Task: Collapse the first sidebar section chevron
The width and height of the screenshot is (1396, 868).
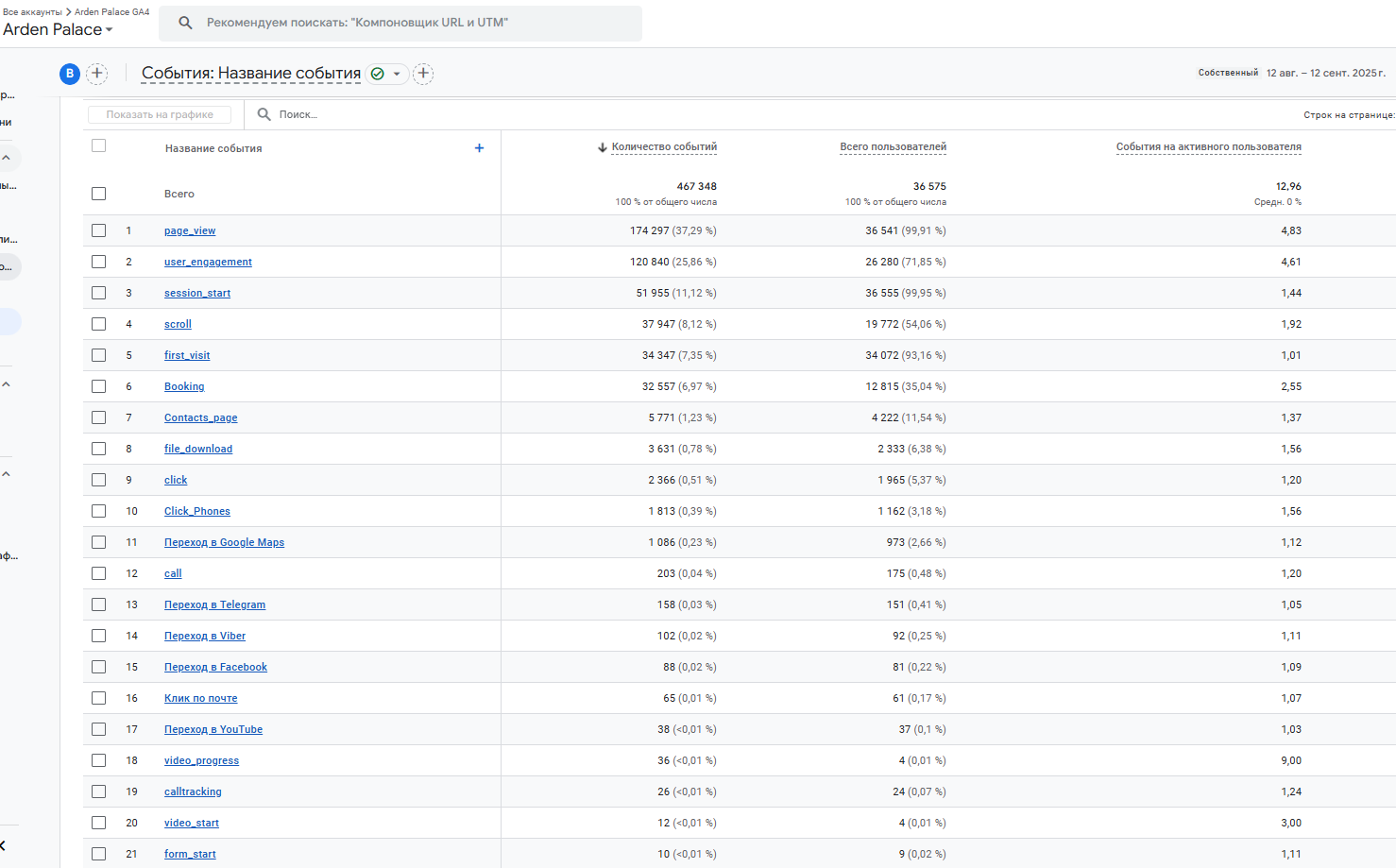Action: coord(6,158)
